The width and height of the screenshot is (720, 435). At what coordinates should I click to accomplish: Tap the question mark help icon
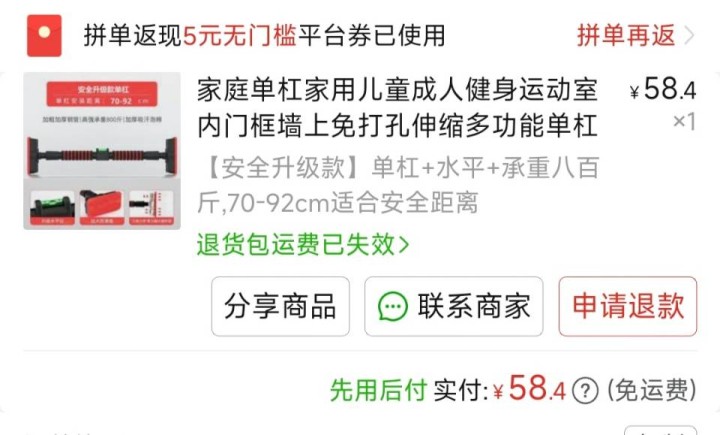pos(585,391)
